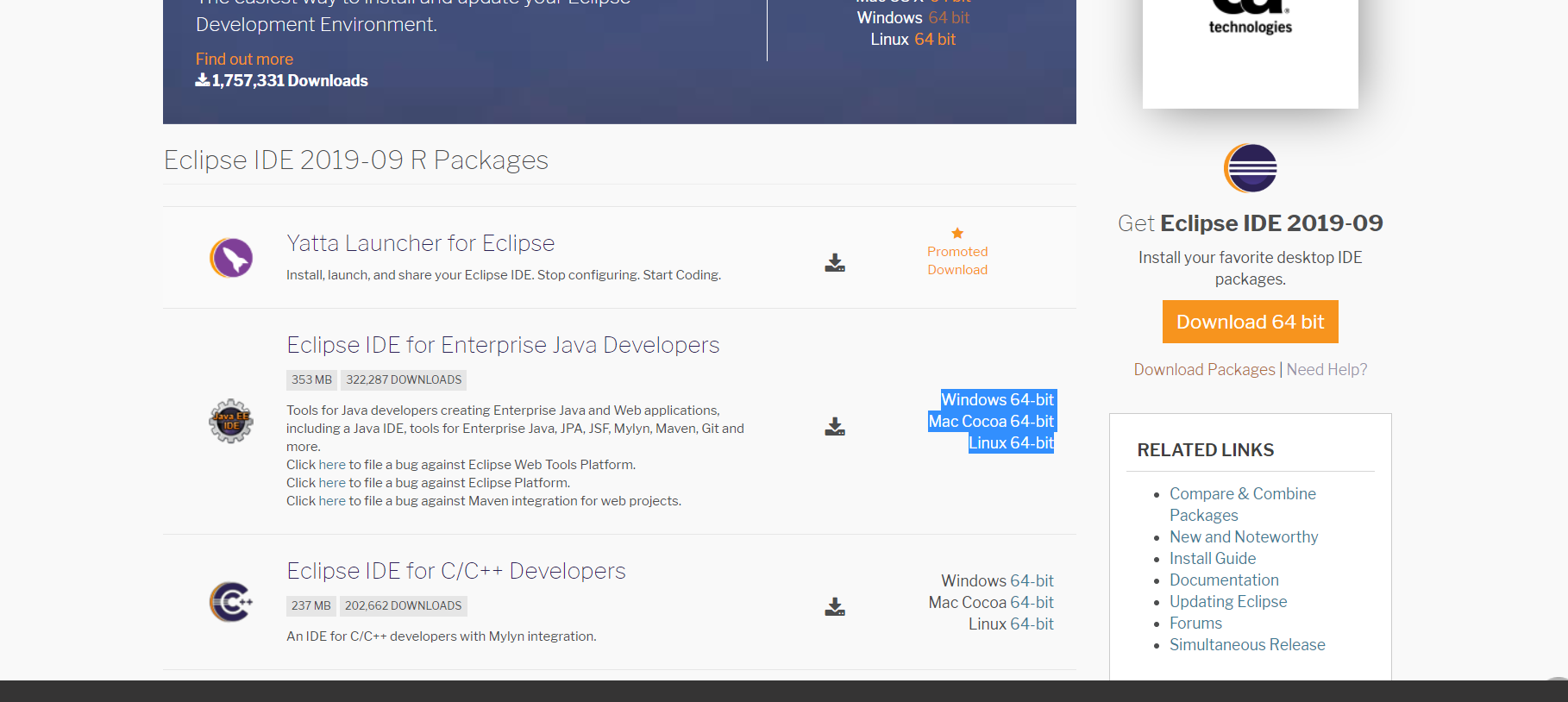Click the 1,757,331 Downloads count text
Viewport: 1568px width, 702px height.
[x=290, y=80]
